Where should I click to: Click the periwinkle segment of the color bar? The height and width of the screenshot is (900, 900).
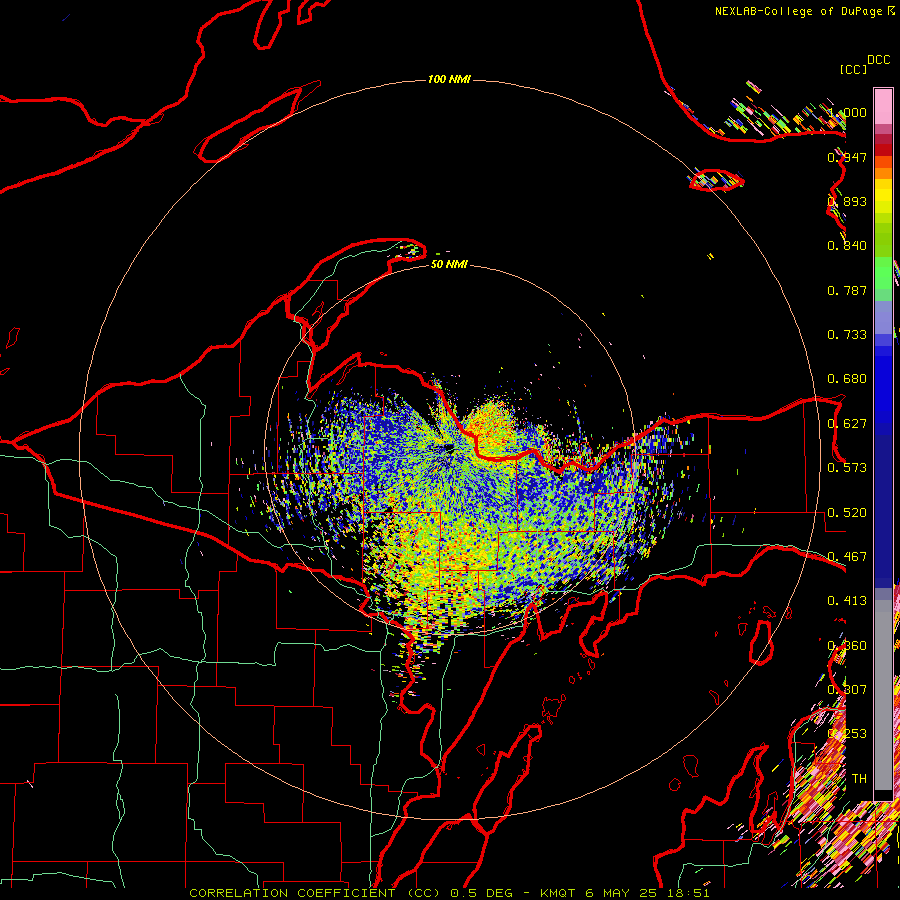883,318
